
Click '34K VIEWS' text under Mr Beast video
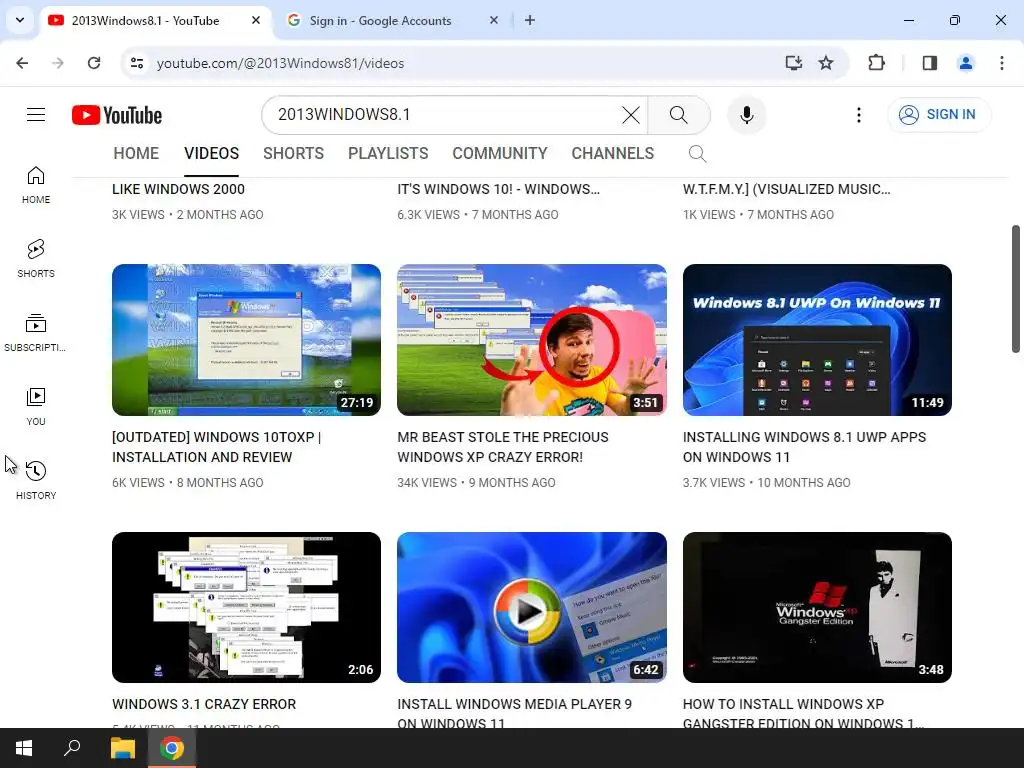tap(427, 483)
